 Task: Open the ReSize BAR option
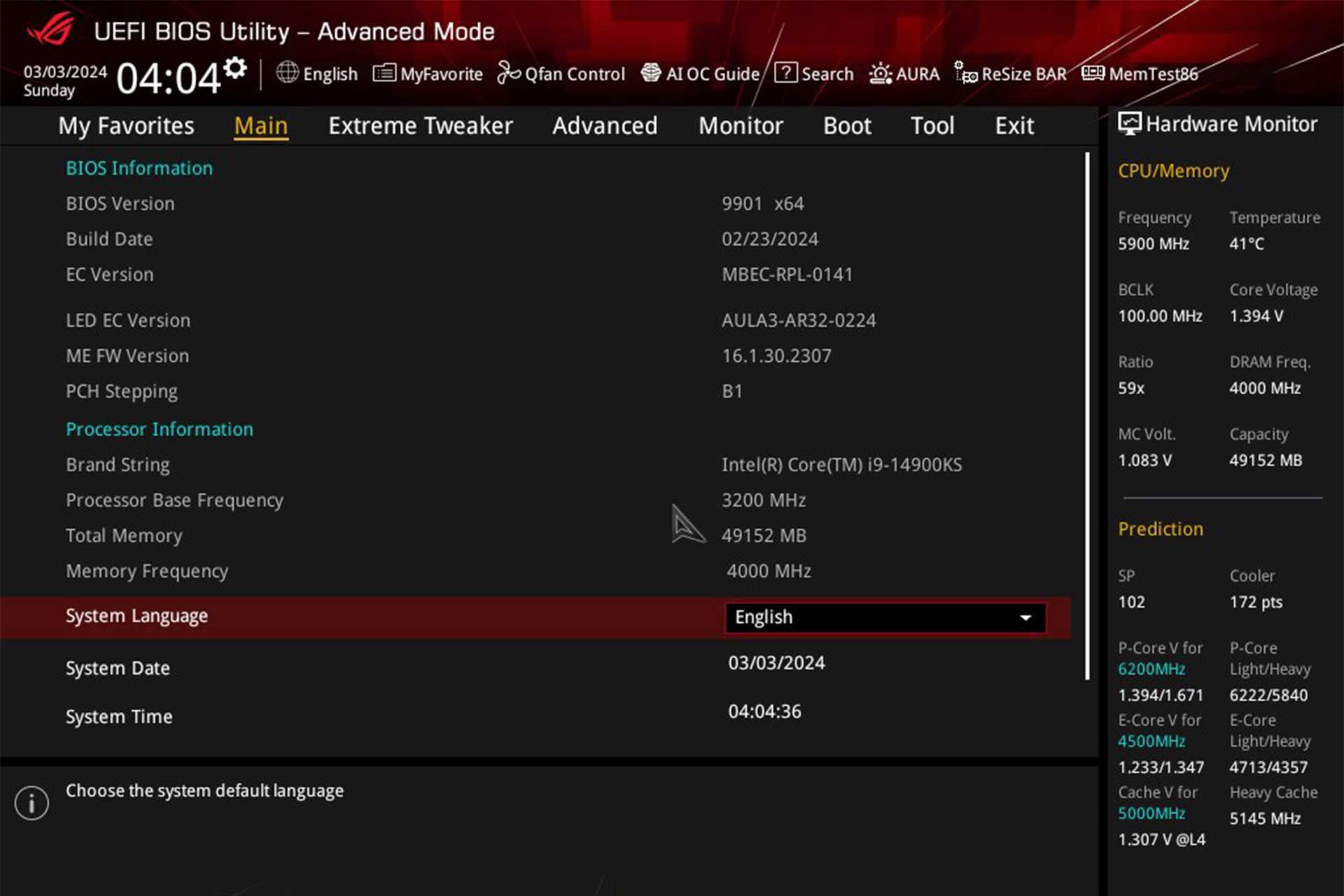(x=1009, y=73)
